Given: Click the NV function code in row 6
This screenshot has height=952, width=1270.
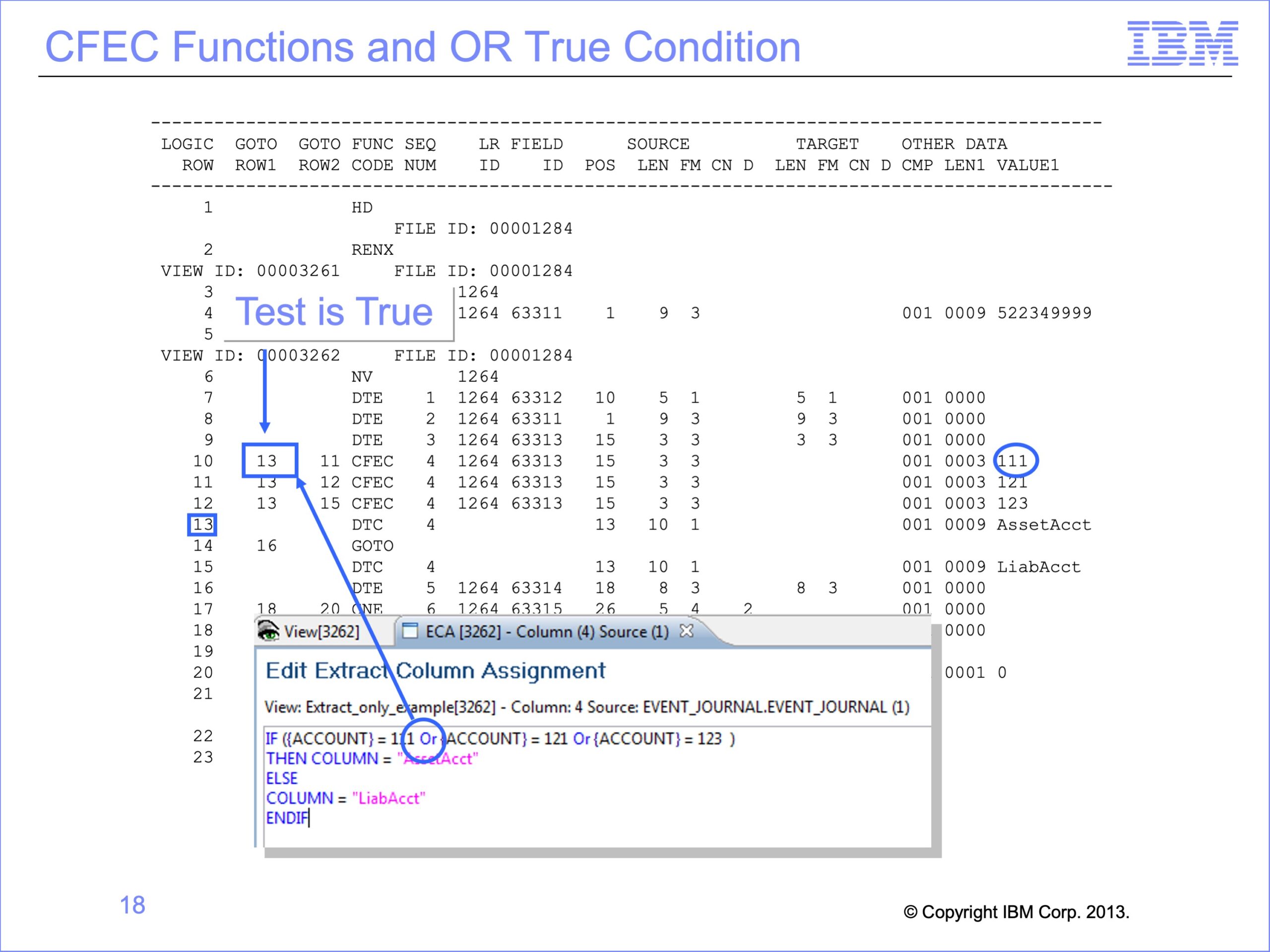Looking at the screenshot, I should 362,377.
